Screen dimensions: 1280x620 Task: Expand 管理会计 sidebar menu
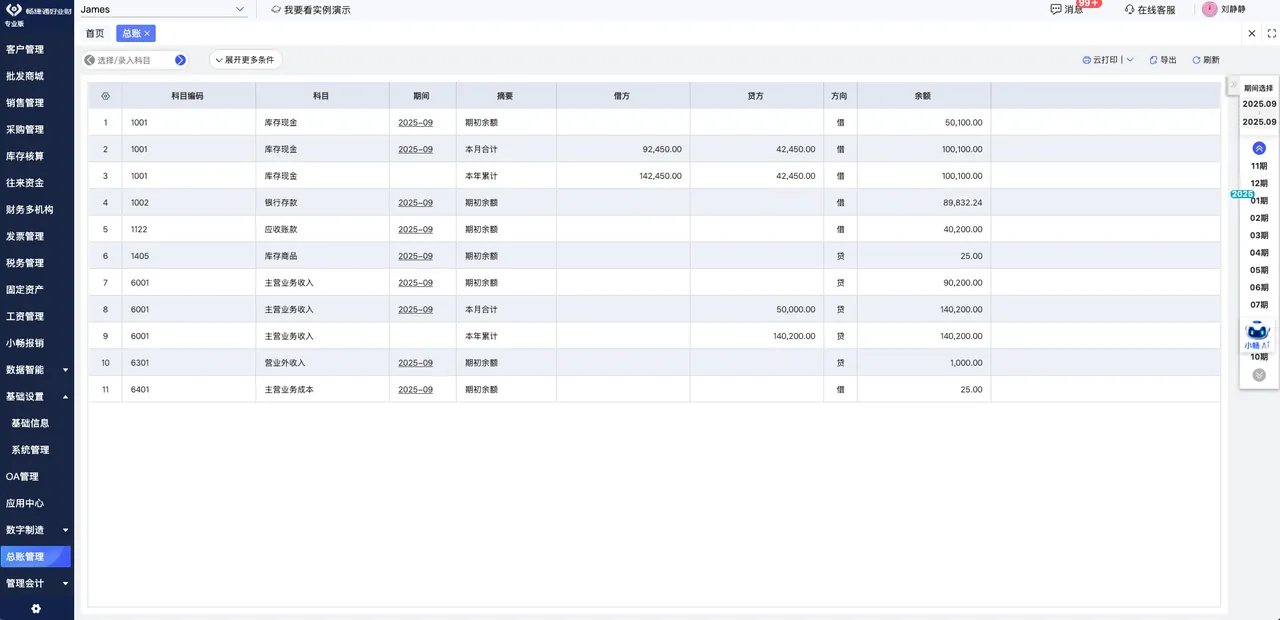coord(65,583)
